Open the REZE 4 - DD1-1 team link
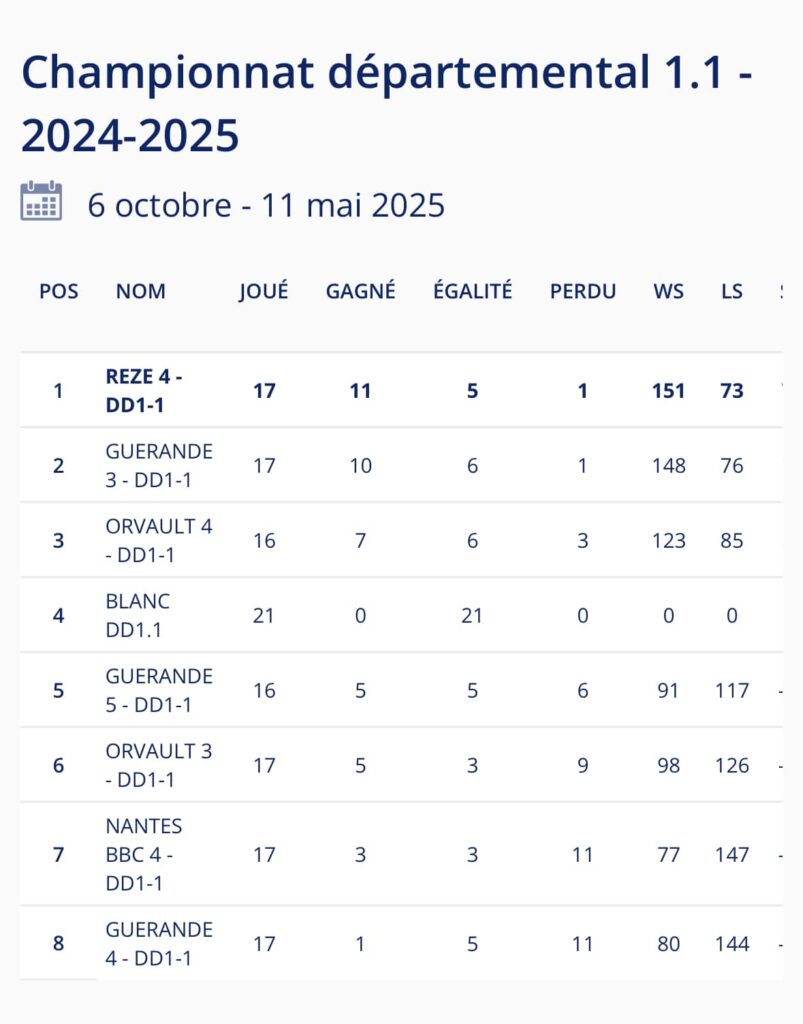This screenshot has height=1024, width=803. point(144,390)
